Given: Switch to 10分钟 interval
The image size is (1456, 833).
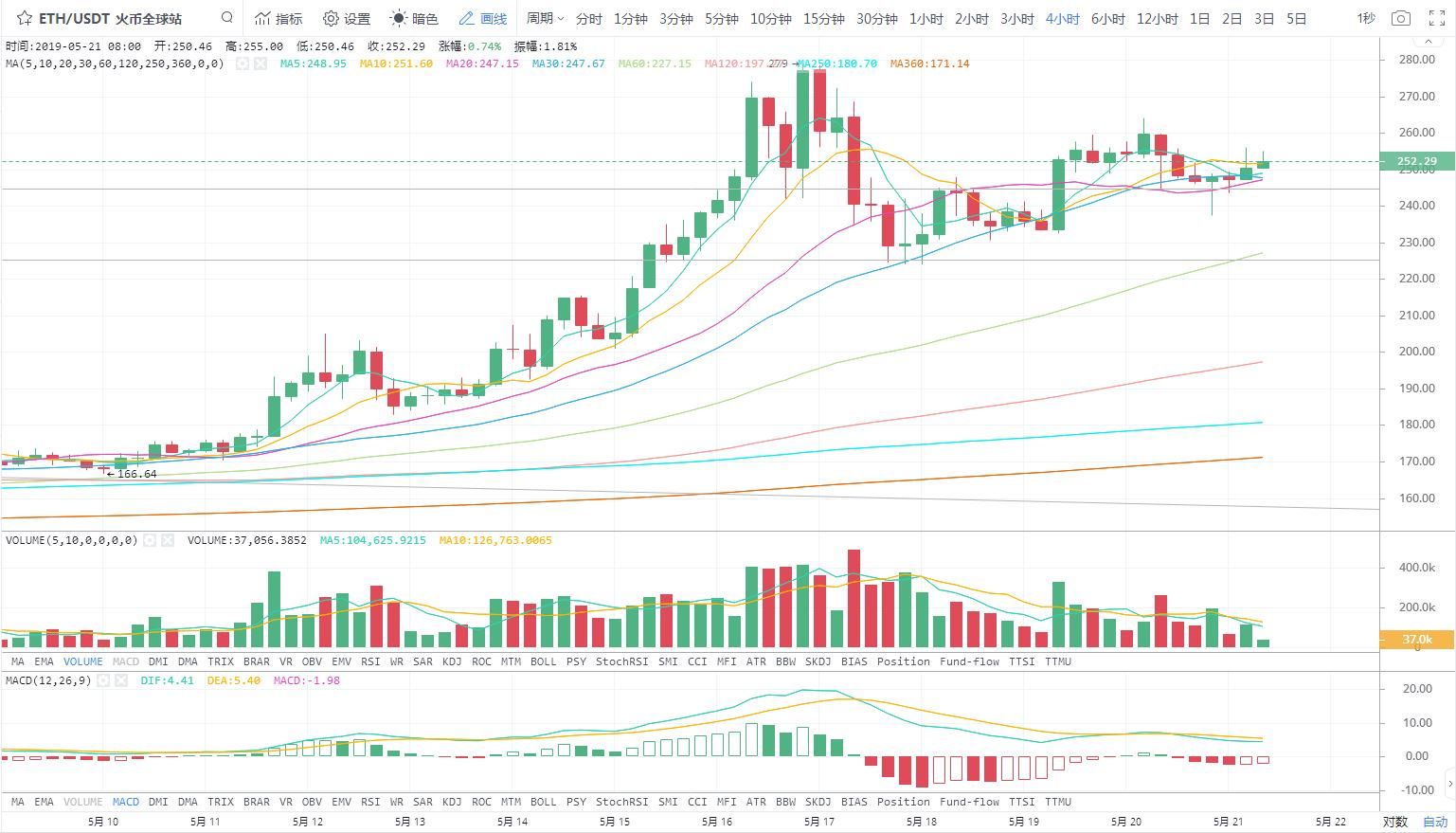Looking at the screenshot, I should 770,18.
